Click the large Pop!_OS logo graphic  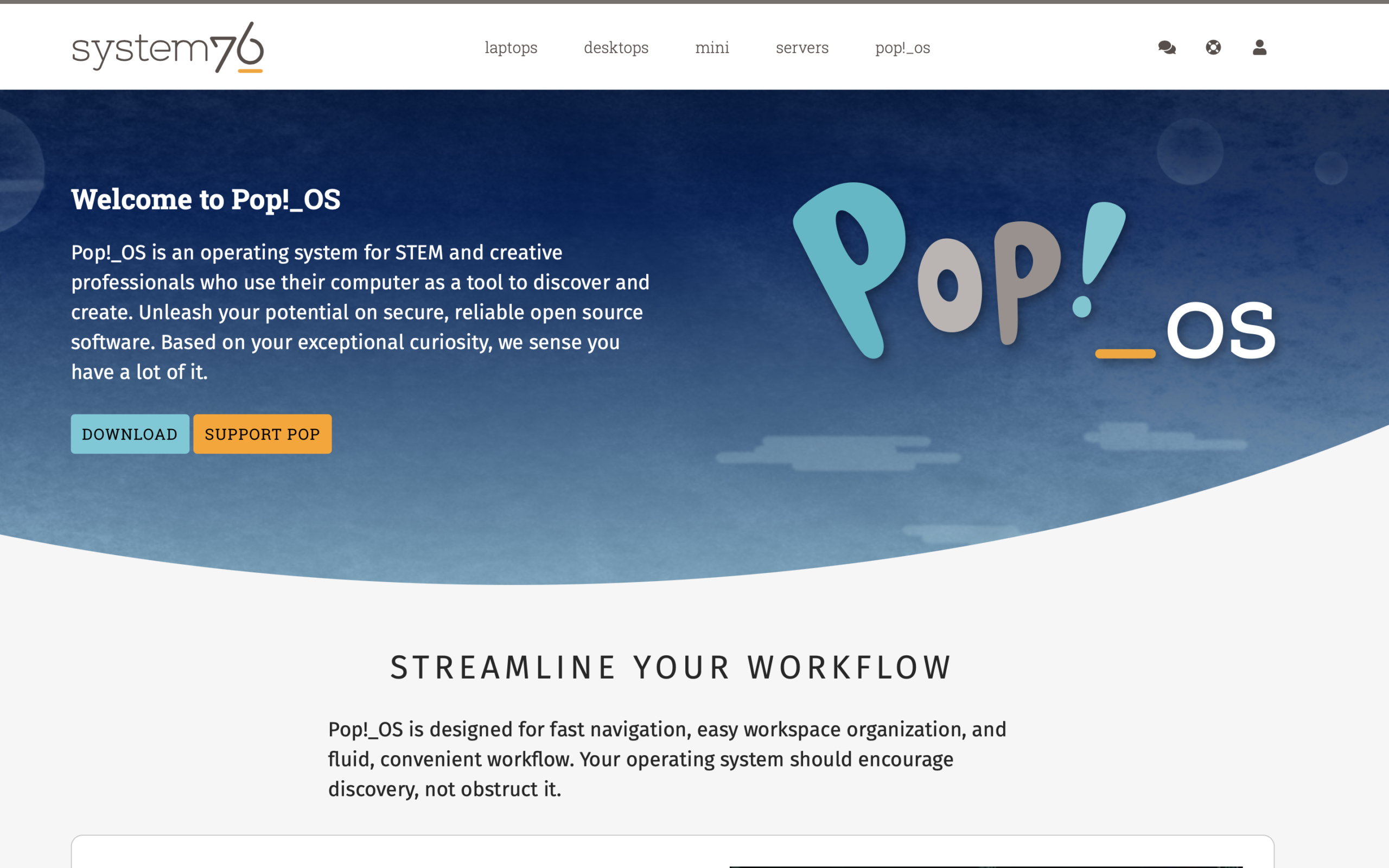[1034, 271]
